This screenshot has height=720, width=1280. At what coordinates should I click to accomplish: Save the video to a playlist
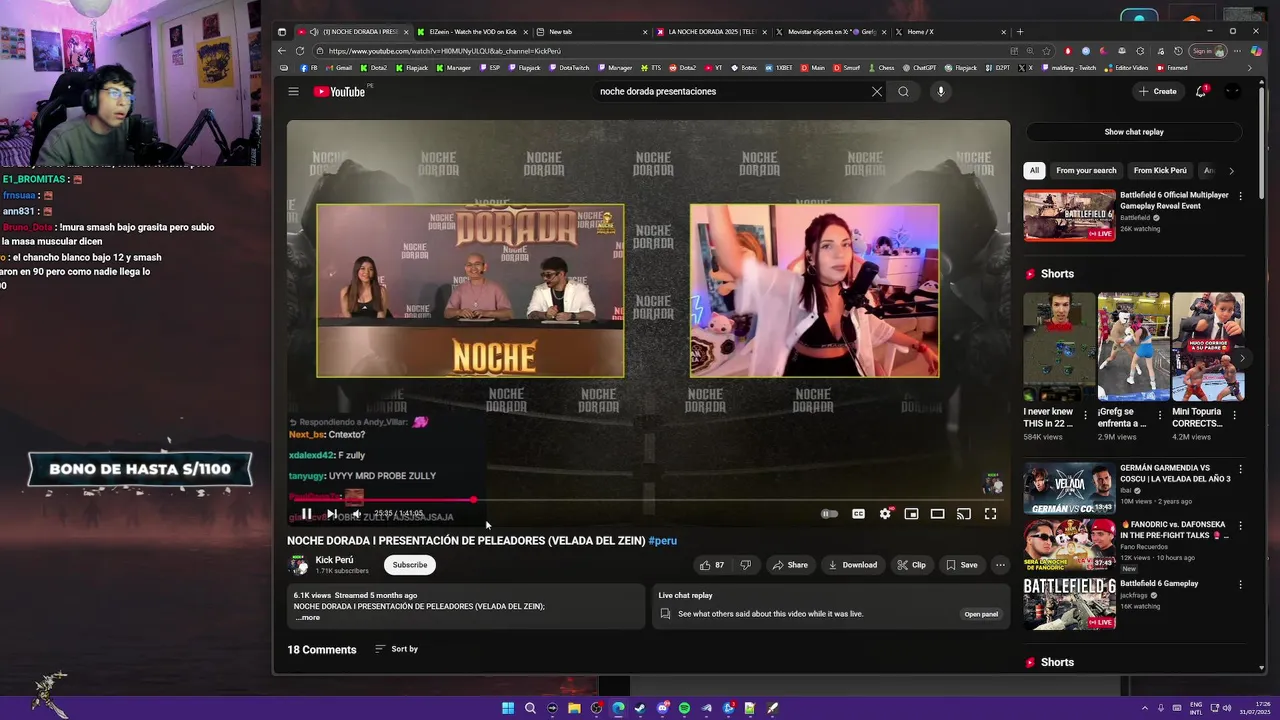pyautogui.click(x=962, y=565)
